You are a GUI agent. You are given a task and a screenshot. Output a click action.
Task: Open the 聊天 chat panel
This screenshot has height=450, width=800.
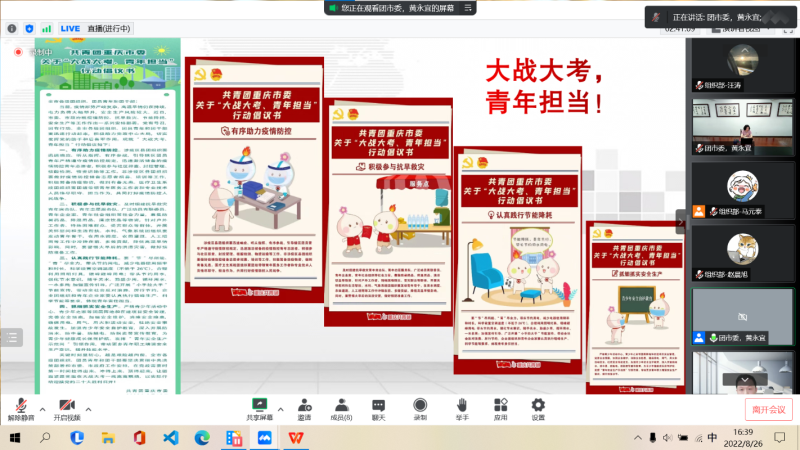(x=379, y=410)
